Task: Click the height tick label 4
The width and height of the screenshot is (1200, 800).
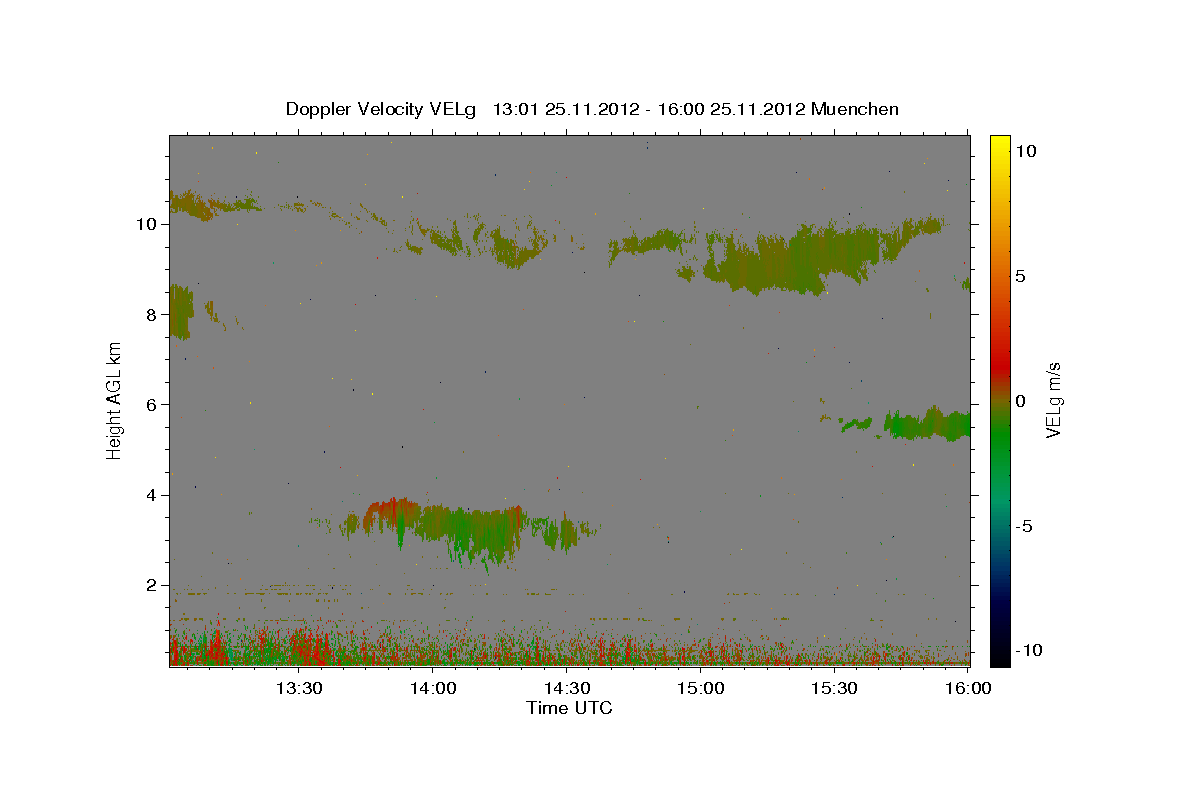Action: 153,495
